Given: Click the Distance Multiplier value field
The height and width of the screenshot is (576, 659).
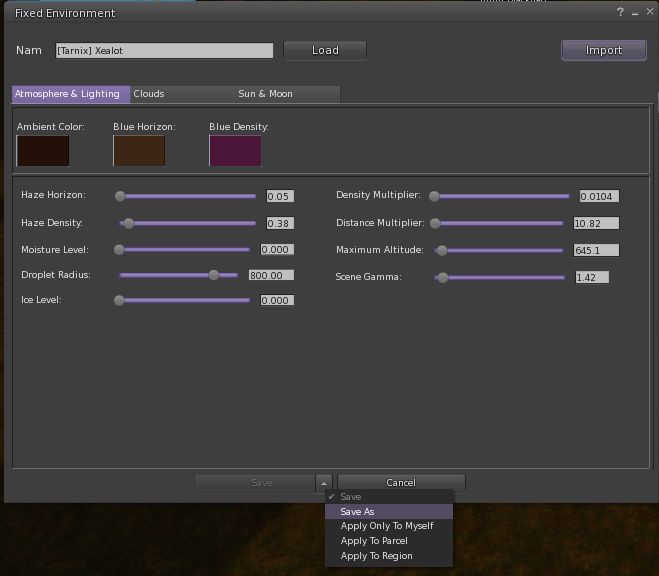Looking at the screenshot, I should click(596, 223).
